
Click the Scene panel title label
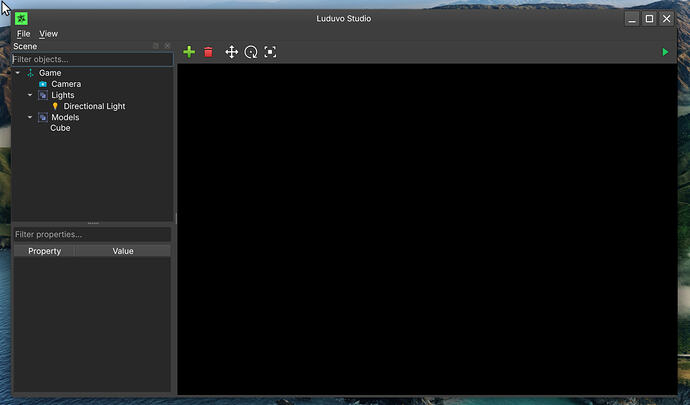(x=25, y=46)
